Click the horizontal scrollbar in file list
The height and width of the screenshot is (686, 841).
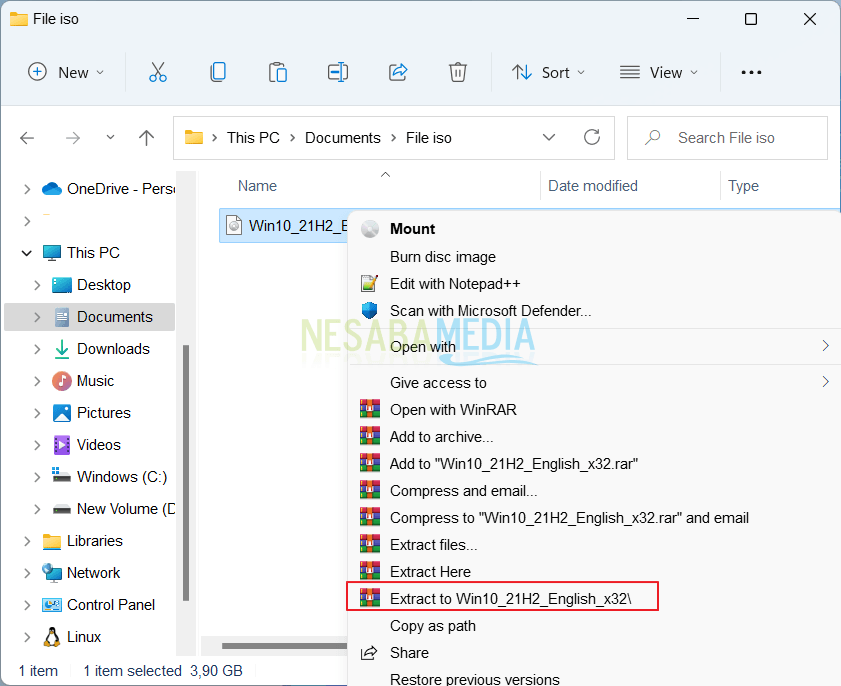(x=285, y=646)
